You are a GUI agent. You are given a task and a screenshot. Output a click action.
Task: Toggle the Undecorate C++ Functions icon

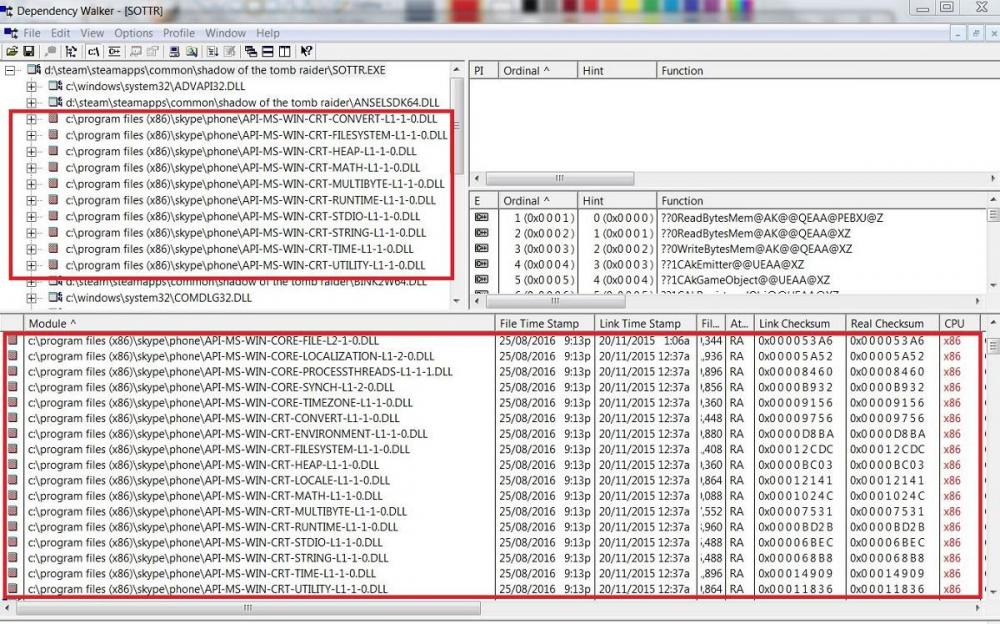[114, 52]
